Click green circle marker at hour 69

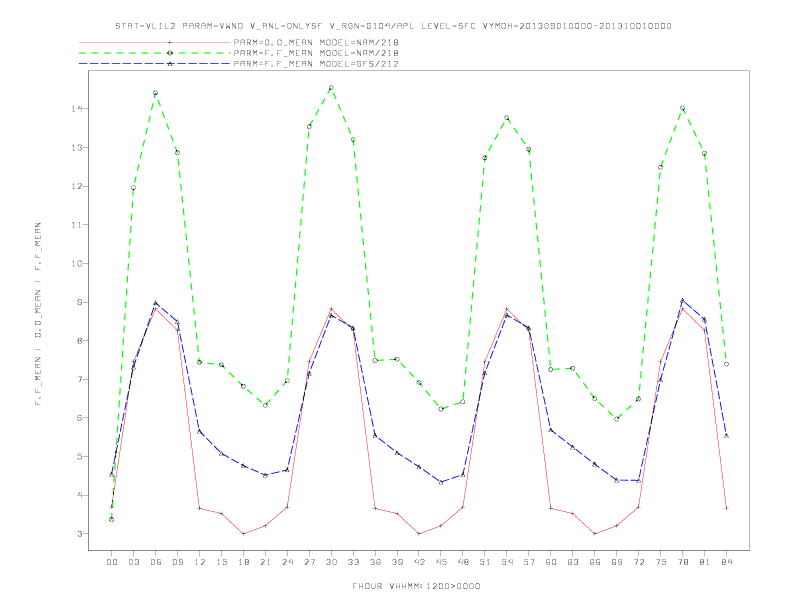coord(617,419)
